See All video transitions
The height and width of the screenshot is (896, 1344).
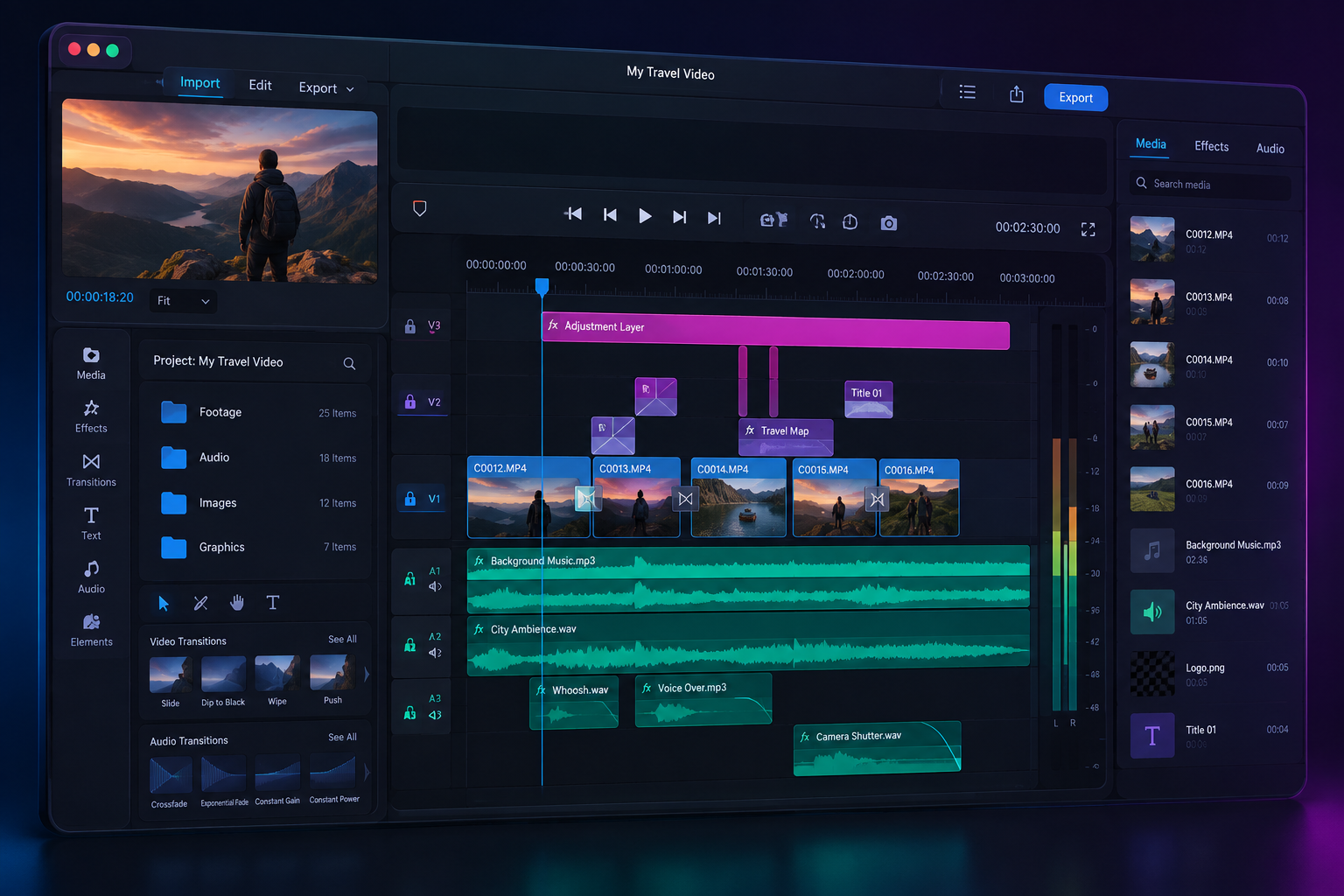pos(342,639)
